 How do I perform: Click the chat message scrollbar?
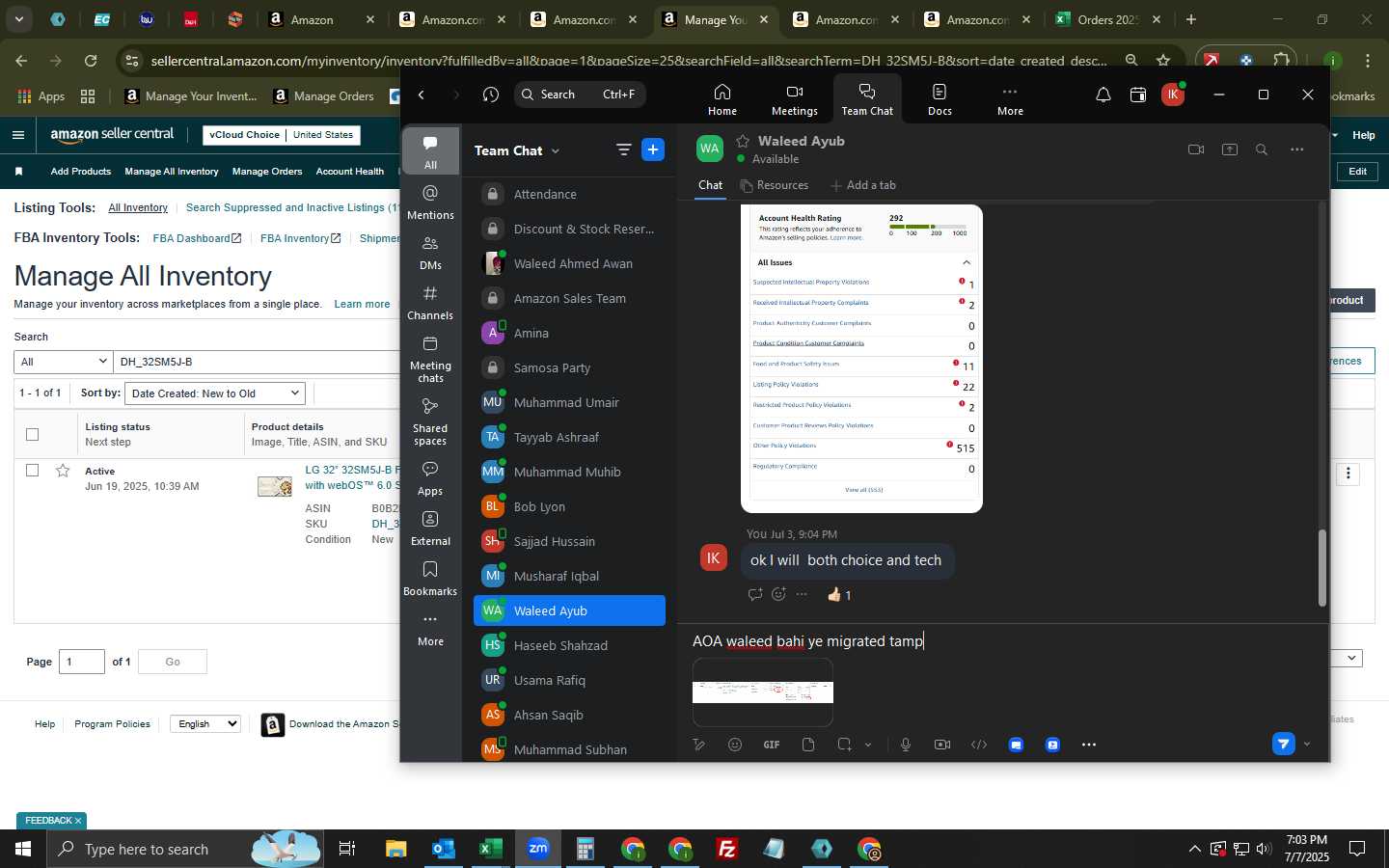1321,568
